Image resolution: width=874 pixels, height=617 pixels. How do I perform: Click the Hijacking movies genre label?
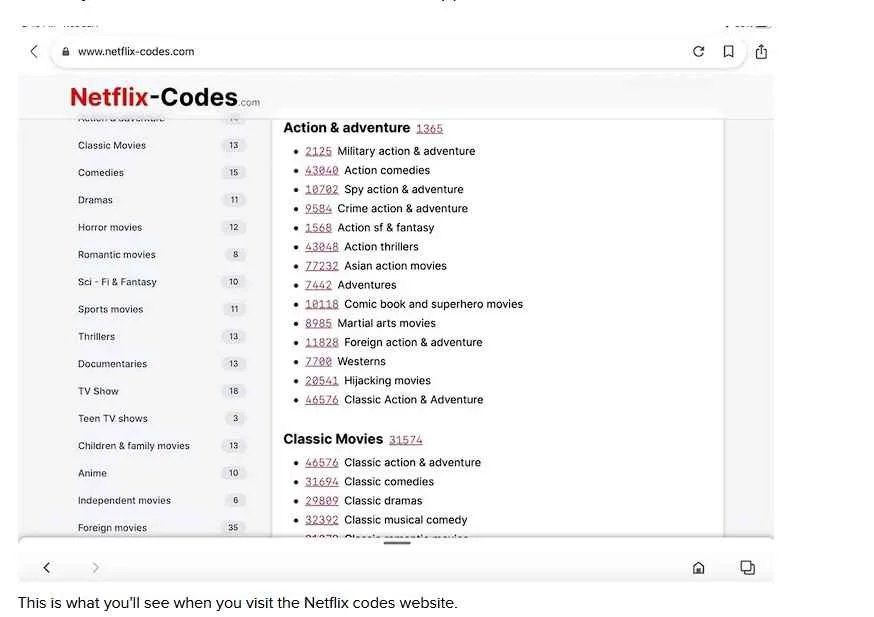[x=387, y=381]
